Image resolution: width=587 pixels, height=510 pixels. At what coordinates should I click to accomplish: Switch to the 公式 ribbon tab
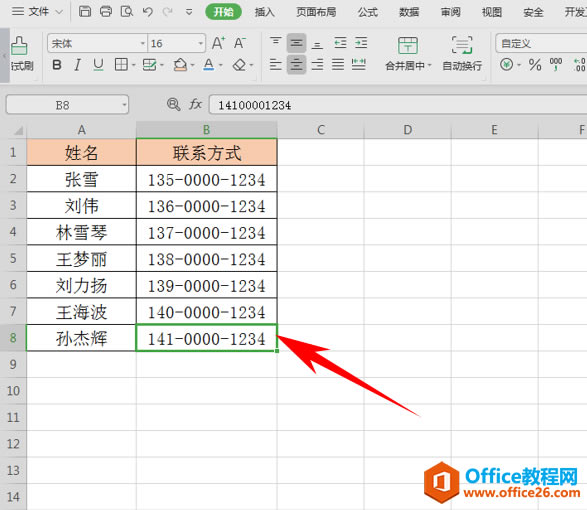coord(368,12)
